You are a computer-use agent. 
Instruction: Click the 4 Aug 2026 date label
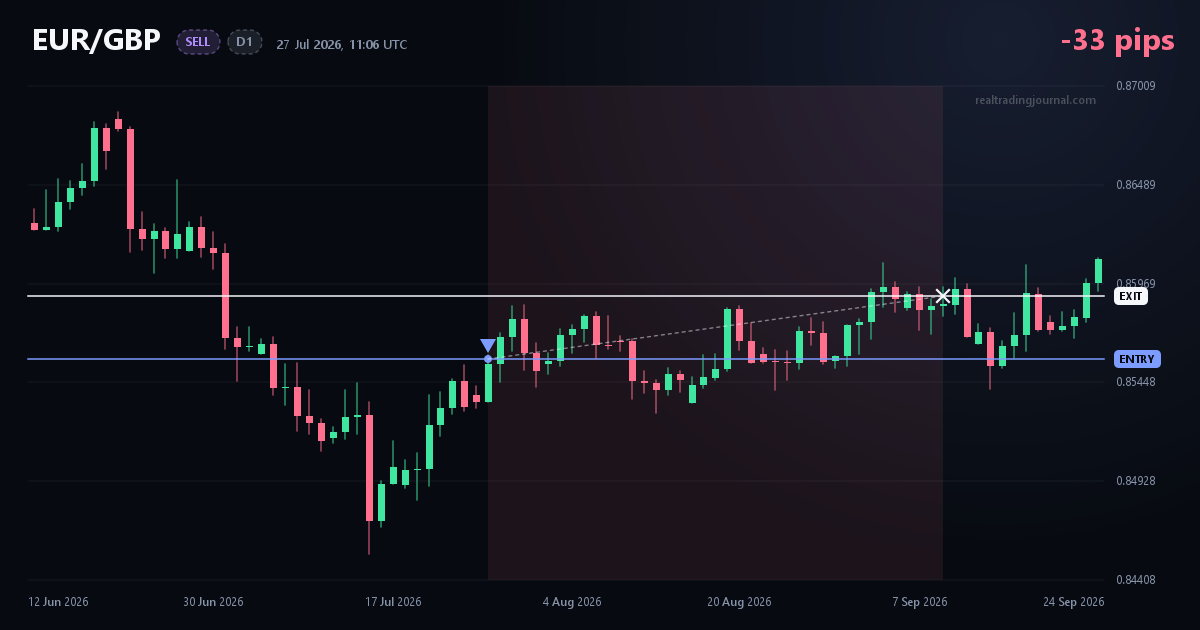coord(572,602)
